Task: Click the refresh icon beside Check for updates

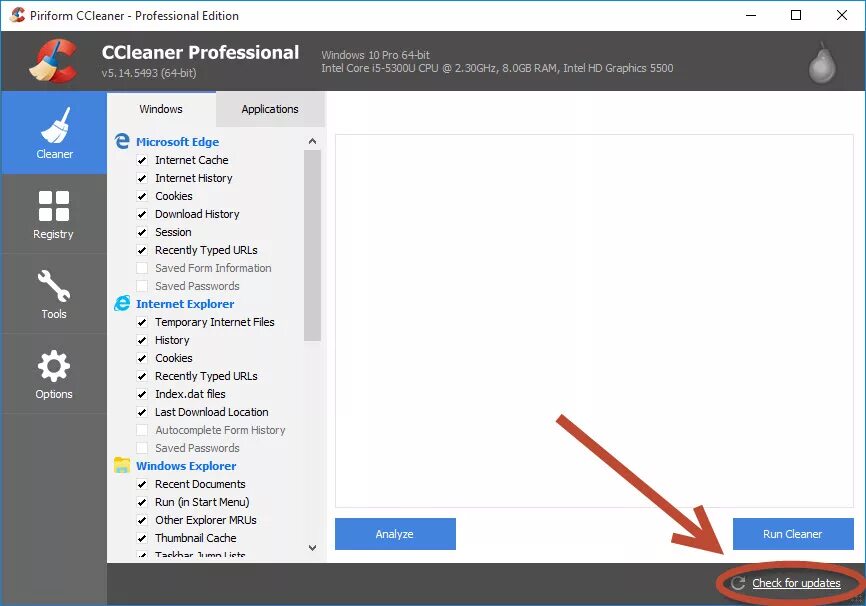Action: (738, 583)
